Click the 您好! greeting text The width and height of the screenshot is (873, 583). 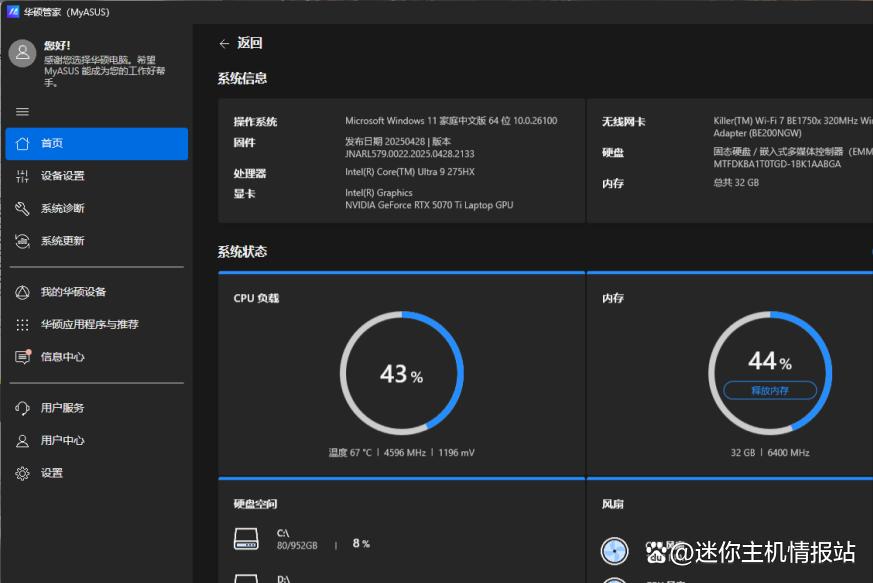57,46
